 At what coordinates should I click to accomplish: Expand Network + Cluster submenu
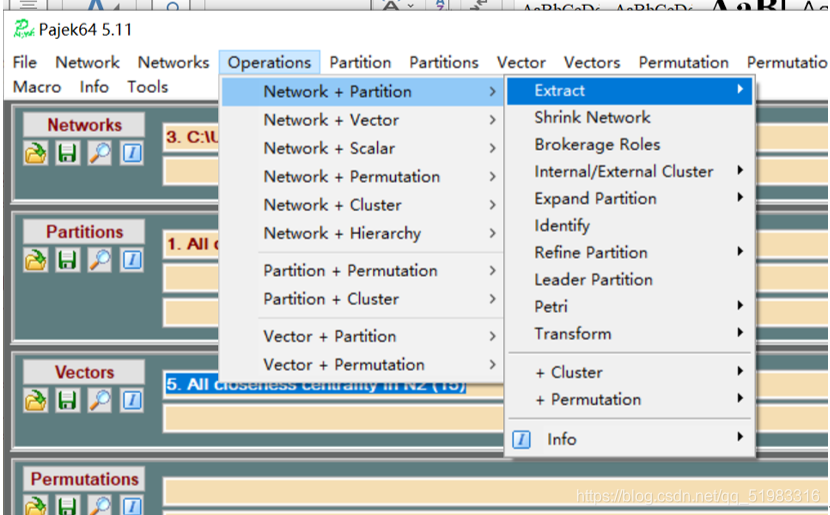363,205
